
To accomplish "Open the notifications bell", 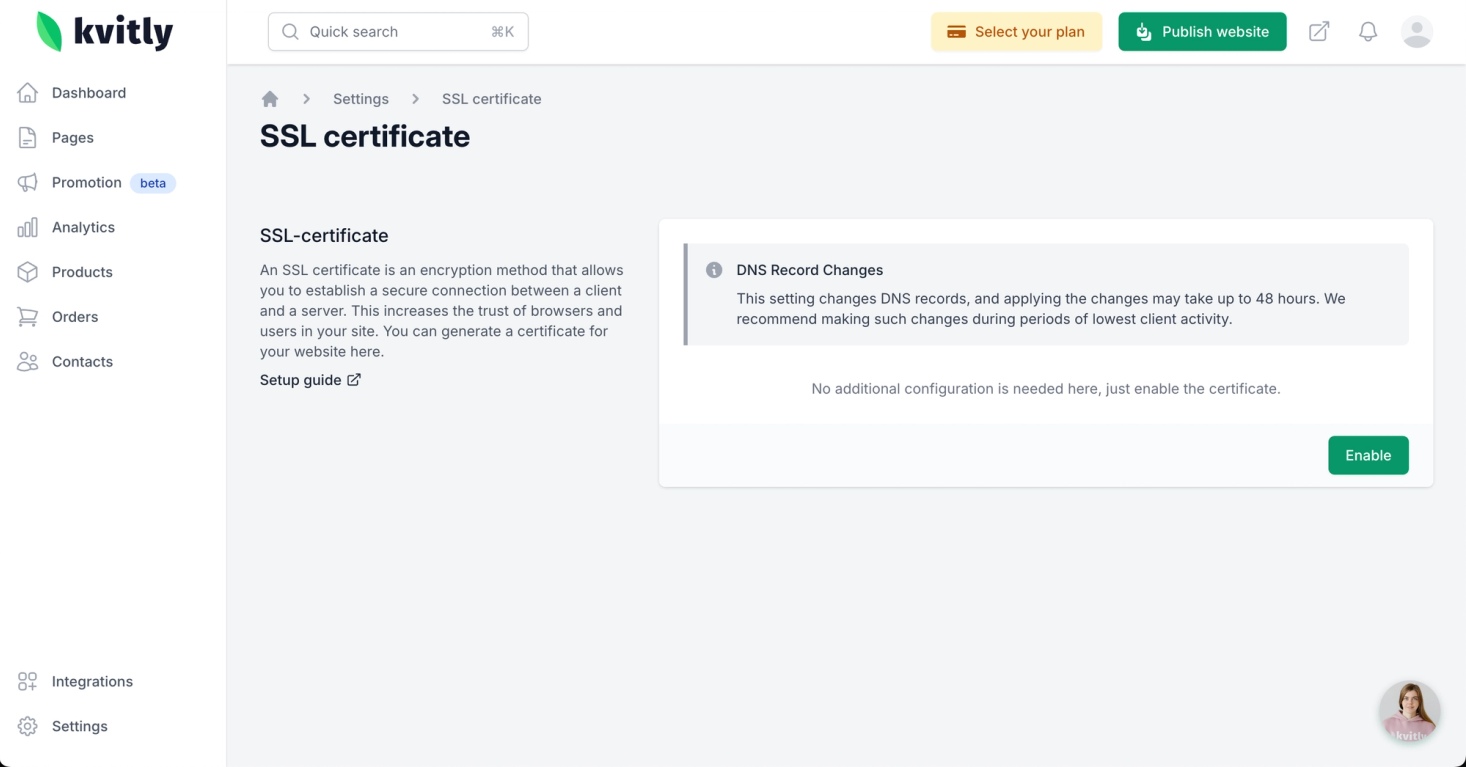I will pos(1368,32).
